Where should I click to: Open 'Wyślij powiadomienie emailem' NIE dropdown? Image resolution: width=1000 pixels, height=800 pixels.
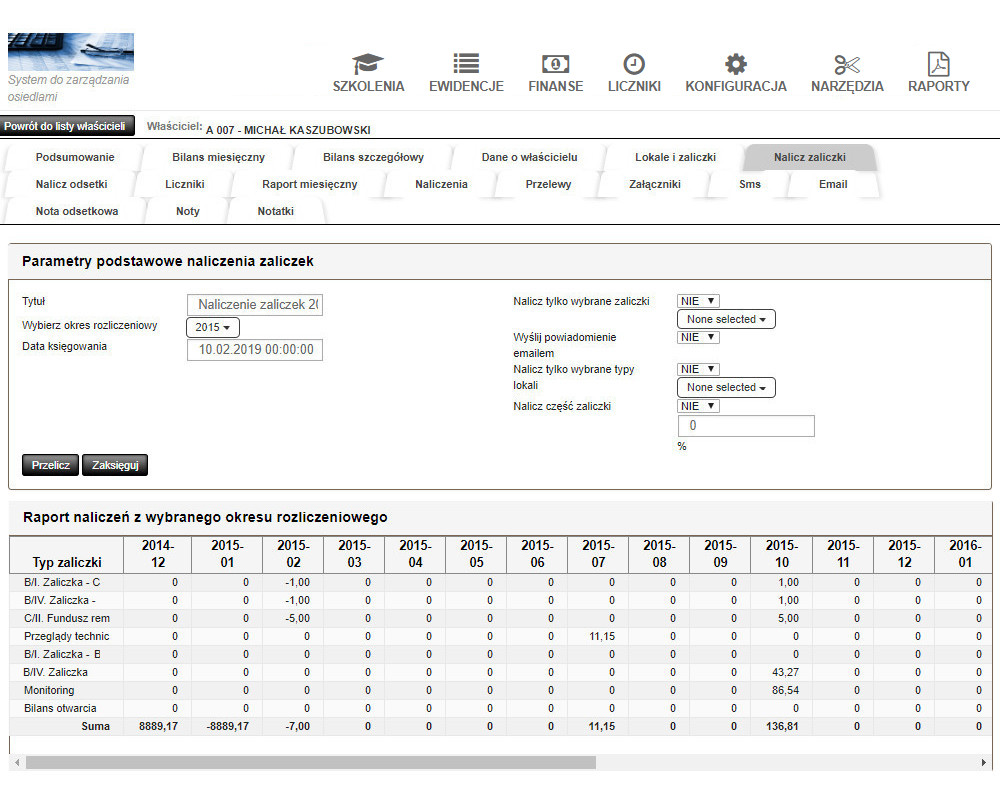tap(698, 337)
